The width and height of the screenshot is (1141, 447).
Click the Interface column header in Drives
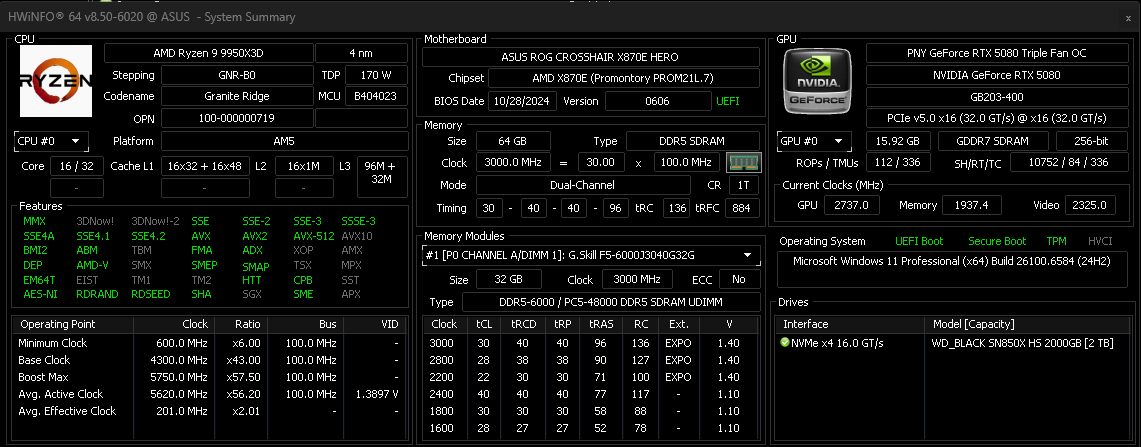pos(850,324)
